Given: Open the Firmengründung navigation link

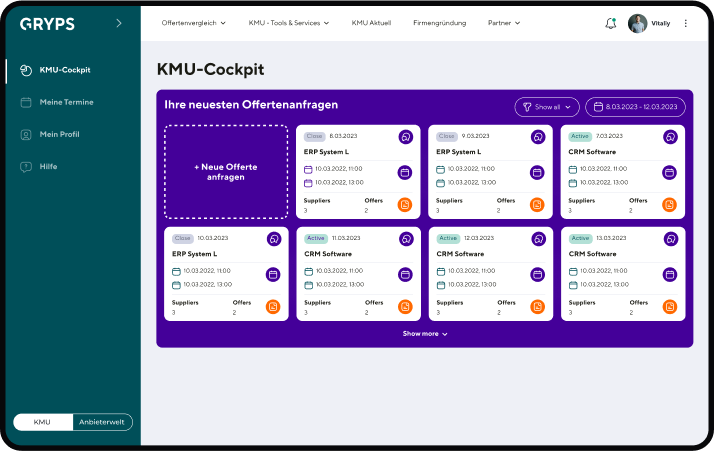Looking at the screenshot, I should (x=439, y=23).
